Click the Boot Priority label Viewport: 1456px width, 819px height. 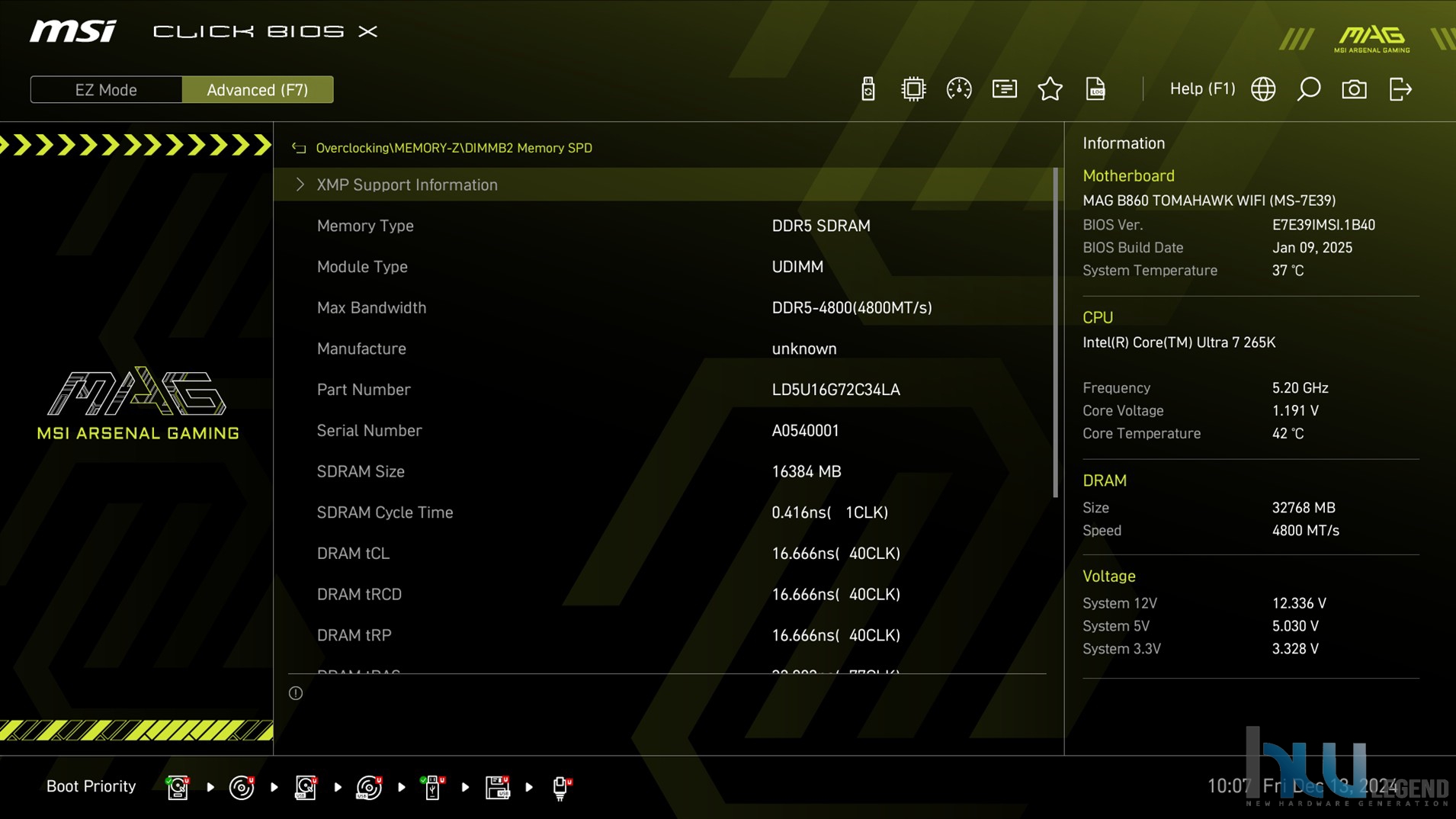click(x=91, y=786)
